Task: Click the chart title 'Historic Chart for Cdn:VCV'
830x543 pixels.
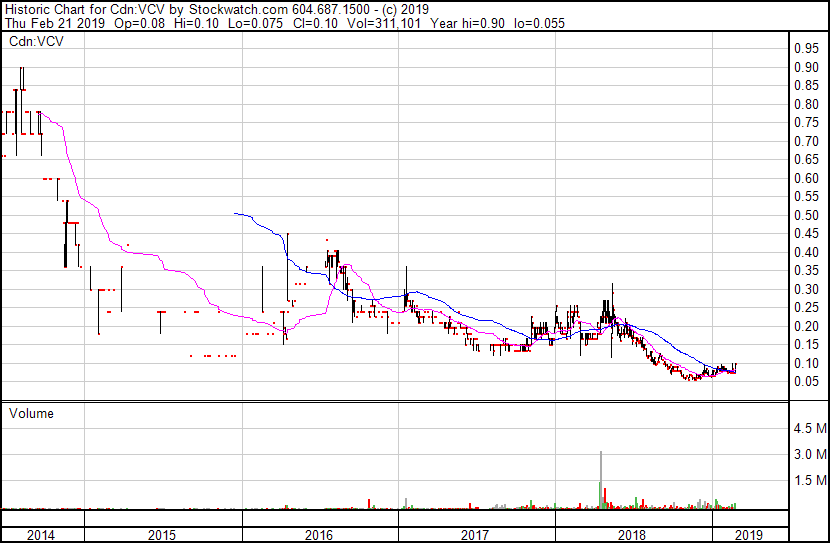Action: 85,10
